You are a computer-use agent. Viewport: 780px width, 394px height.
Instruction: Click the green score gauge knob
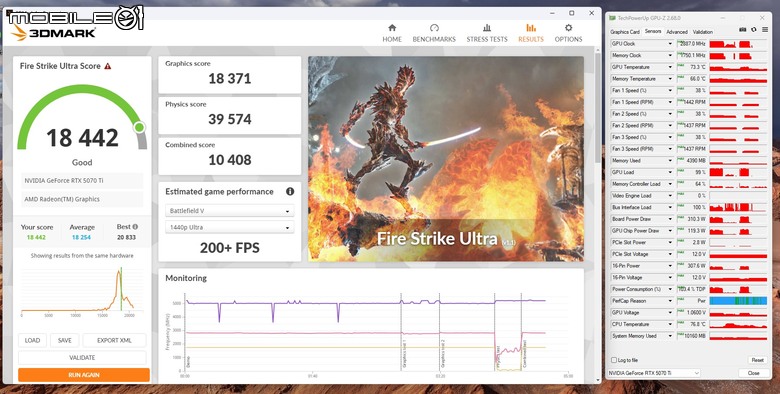click(139, 127)
